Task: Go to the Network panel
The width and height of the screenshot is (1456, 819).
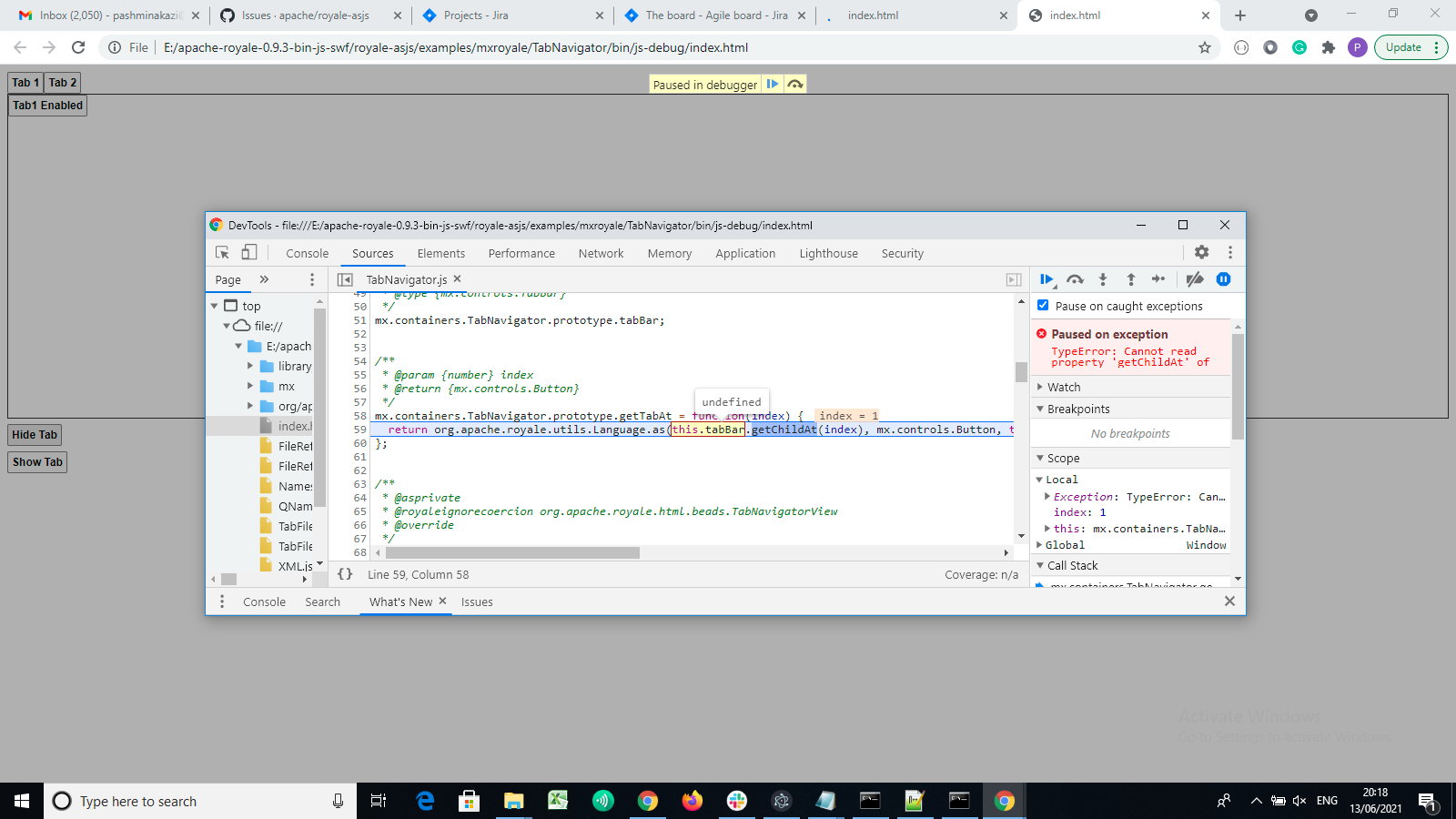Action: pos(602,254)
